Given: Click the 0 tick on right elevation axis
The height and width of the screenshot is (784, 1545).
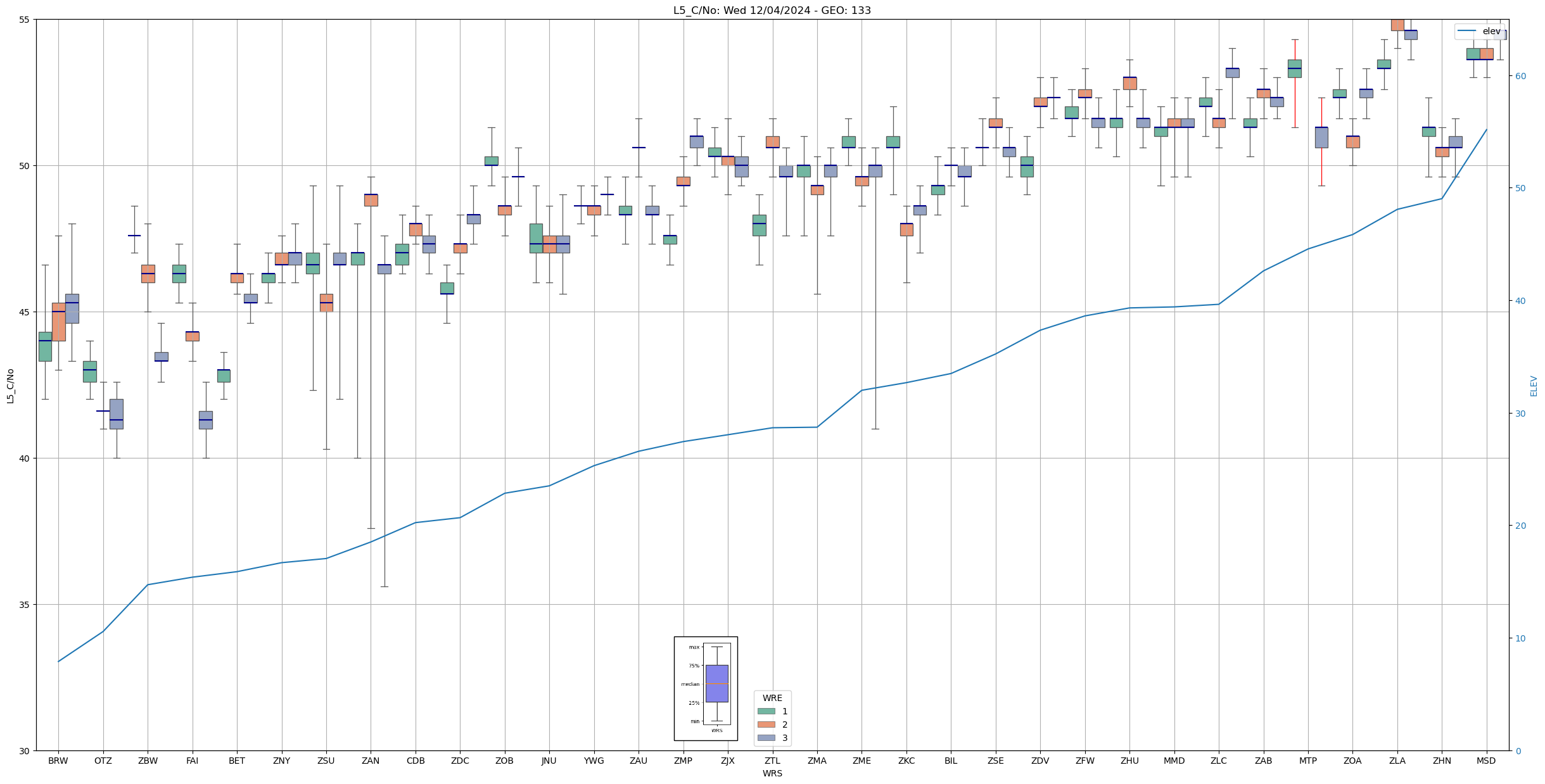Looking at the screenshot, I should point(1517,751).
